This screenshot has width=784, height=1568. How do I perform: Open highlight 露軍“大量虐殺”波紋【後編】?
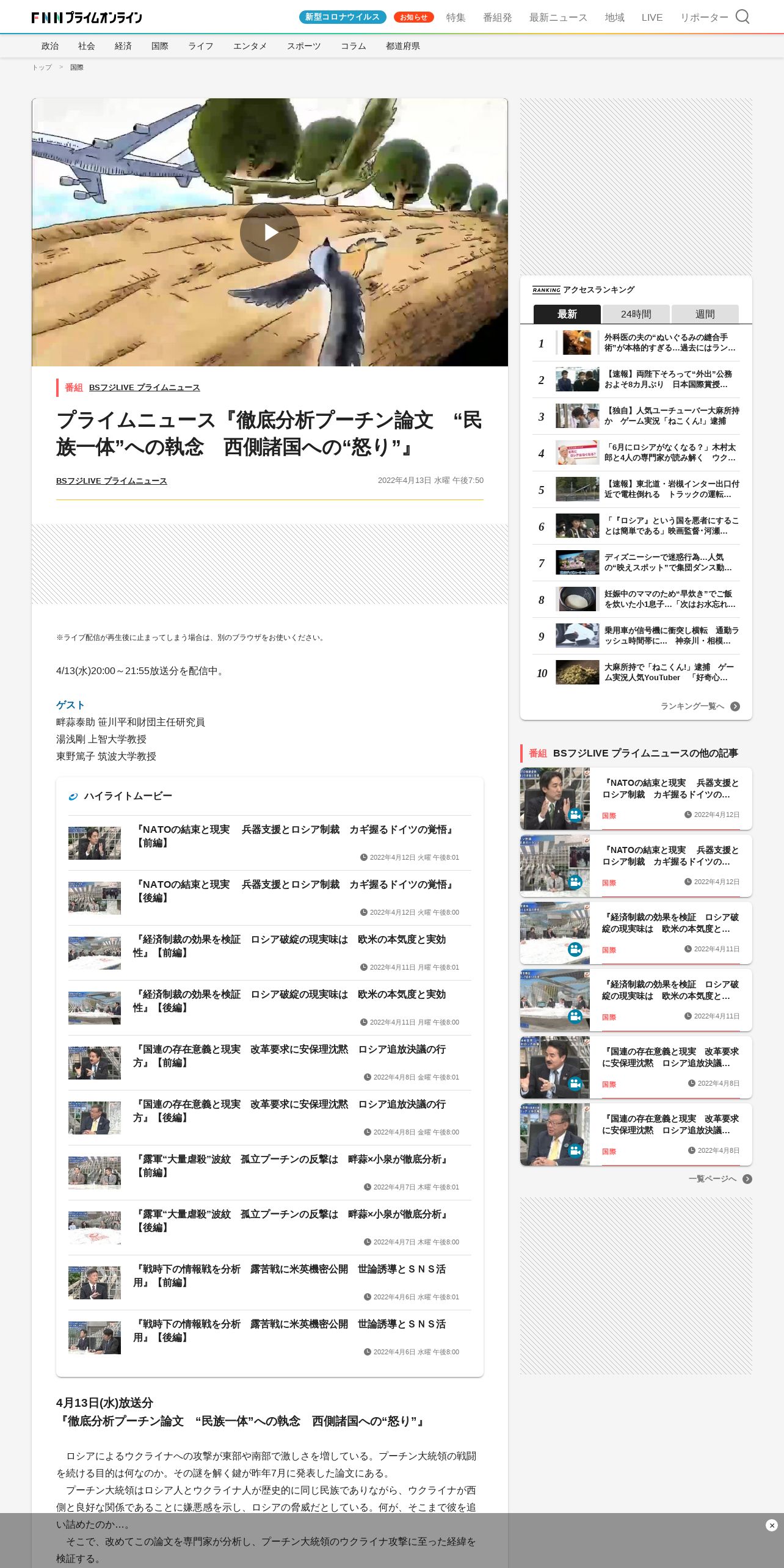tap(270, 1227)
